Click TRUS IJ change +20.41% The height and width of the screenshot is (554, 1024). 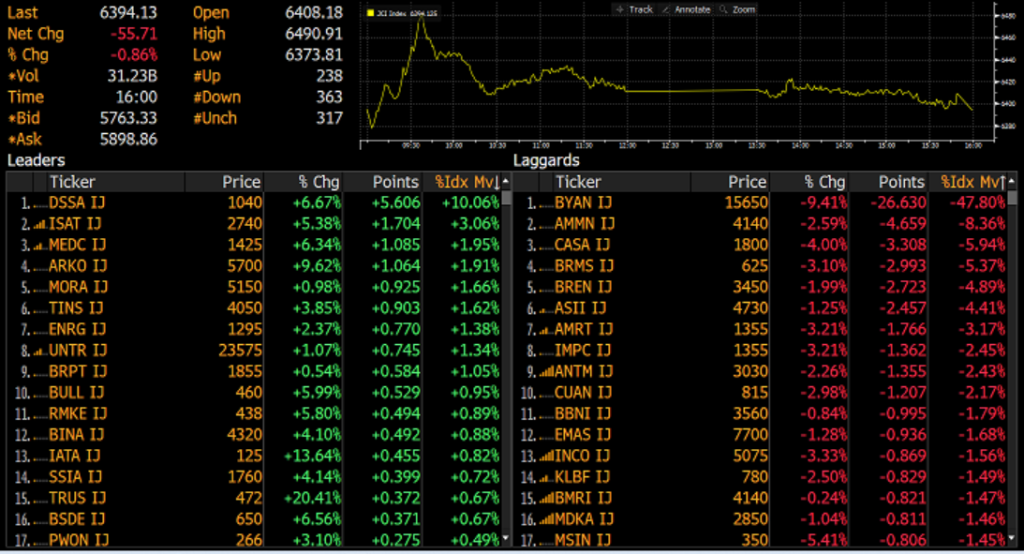click(312, 498)
